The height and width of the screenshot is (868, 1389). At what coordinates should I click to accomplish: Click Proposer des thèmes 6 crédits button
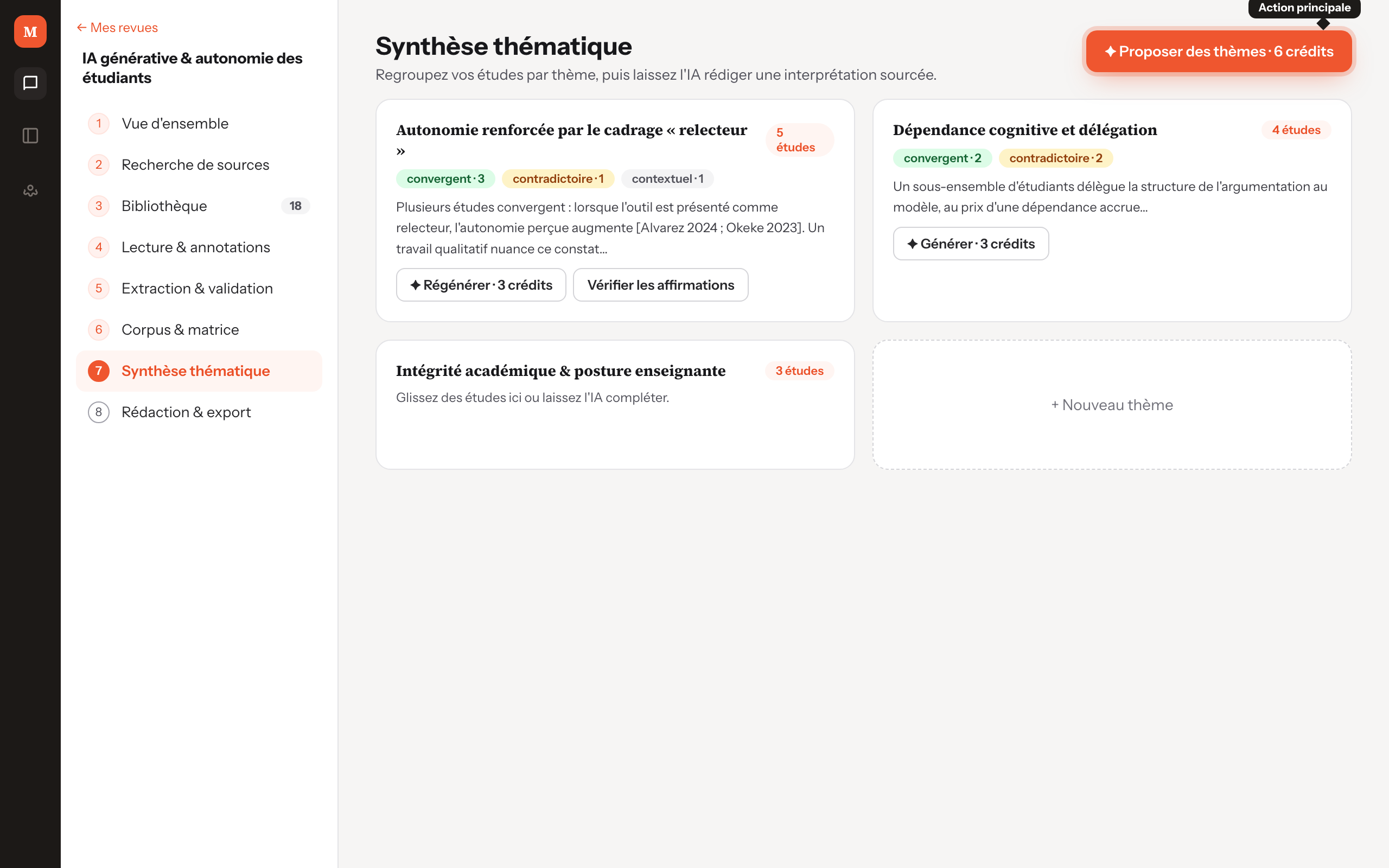1219,52
